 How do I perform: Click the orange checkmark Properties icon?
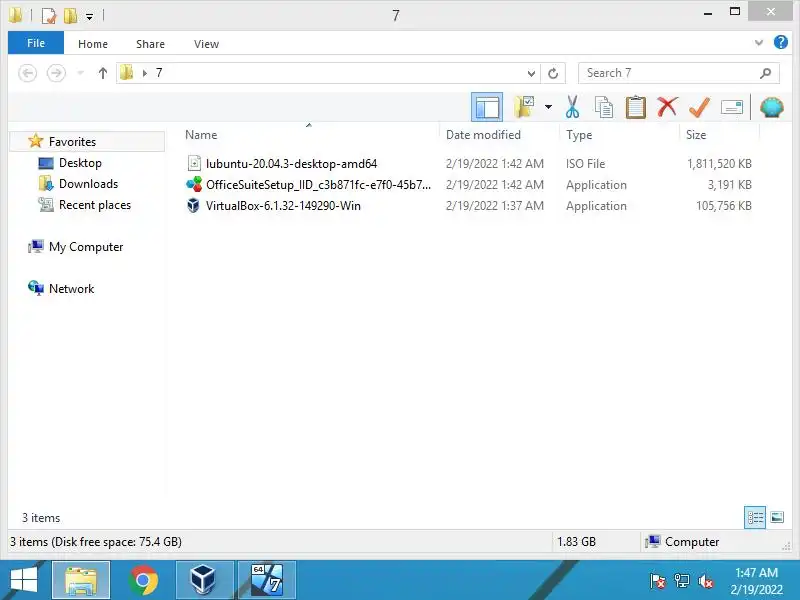699,107
